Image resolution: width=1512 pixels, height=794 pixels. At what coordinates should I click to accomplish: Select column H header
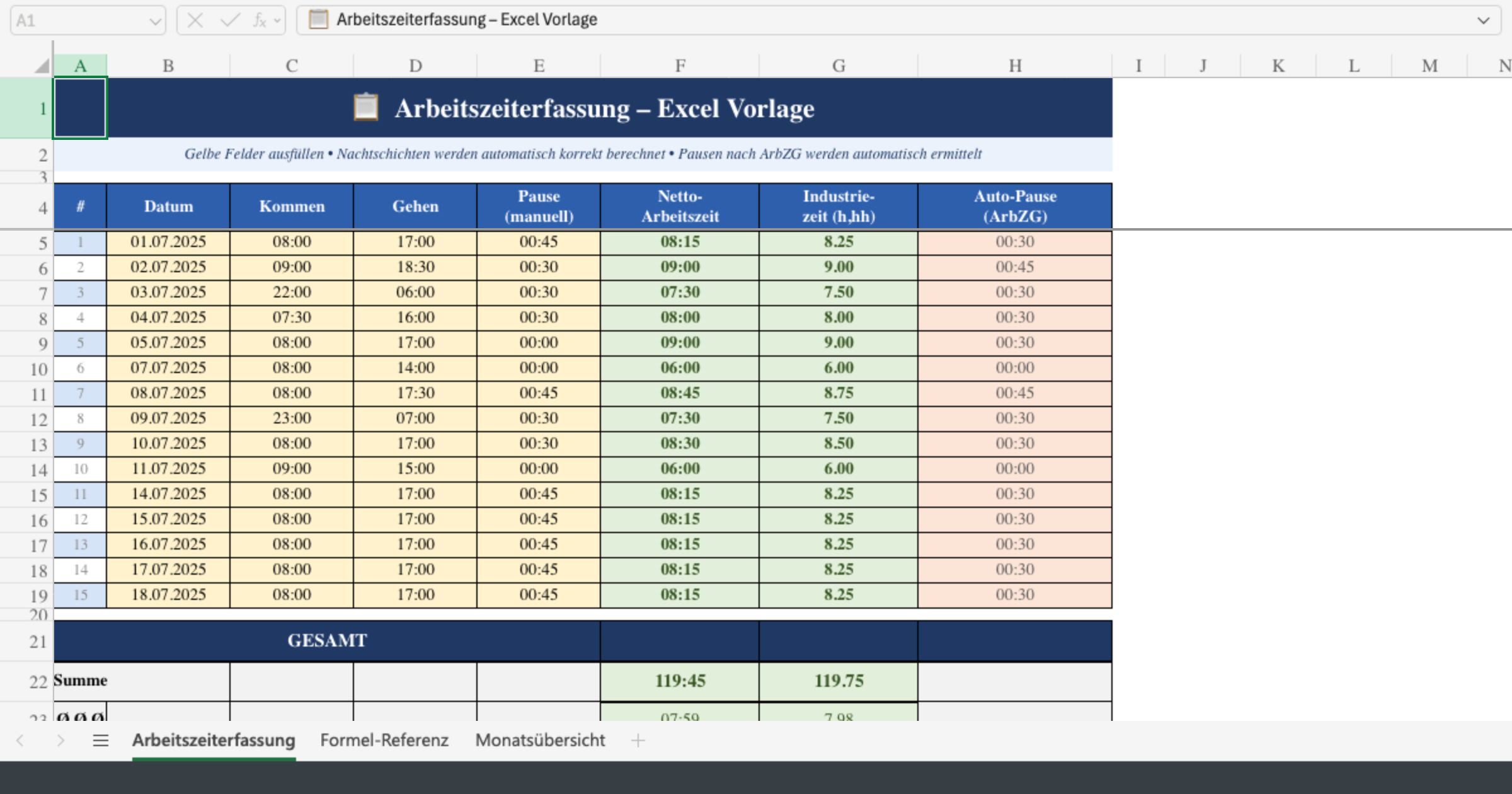(x=1015, y=66)
